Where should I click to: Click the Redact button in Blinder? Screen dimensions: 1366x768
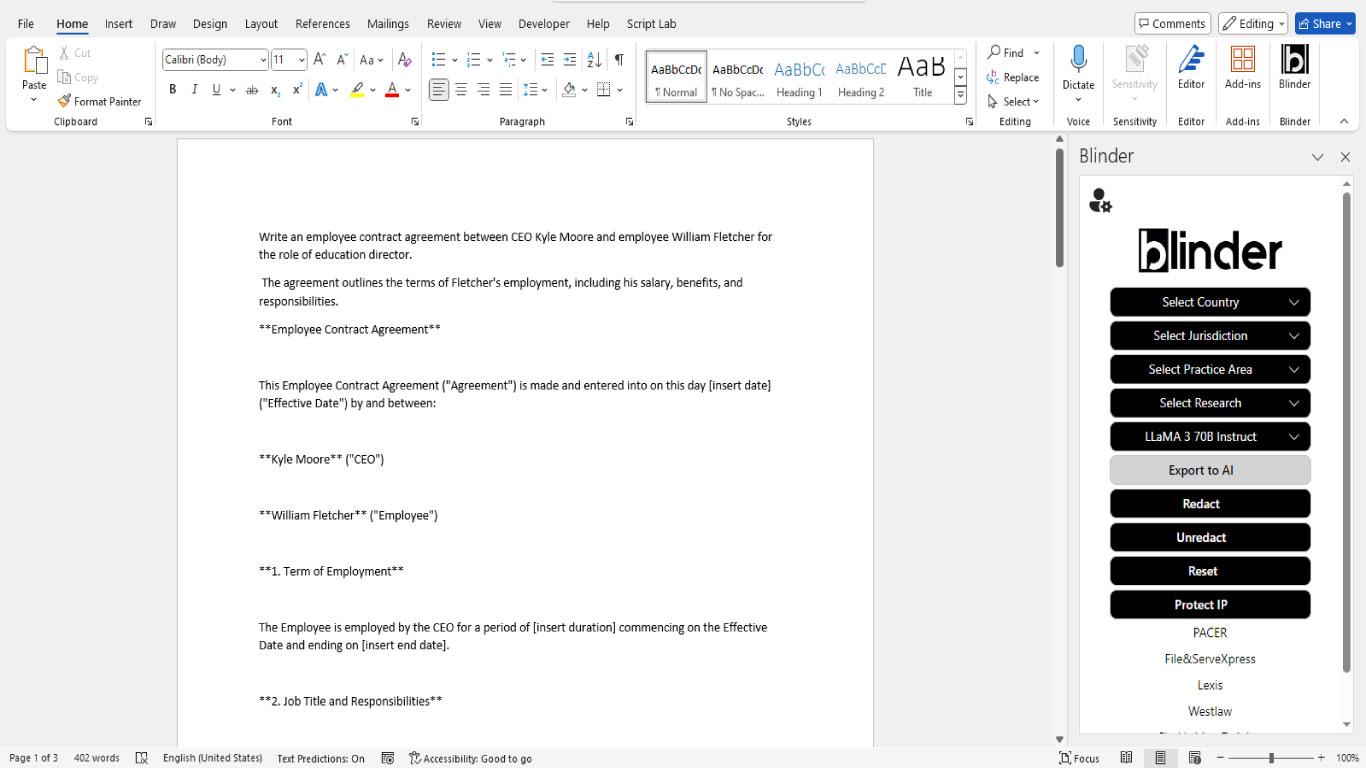click(1200, 503)
